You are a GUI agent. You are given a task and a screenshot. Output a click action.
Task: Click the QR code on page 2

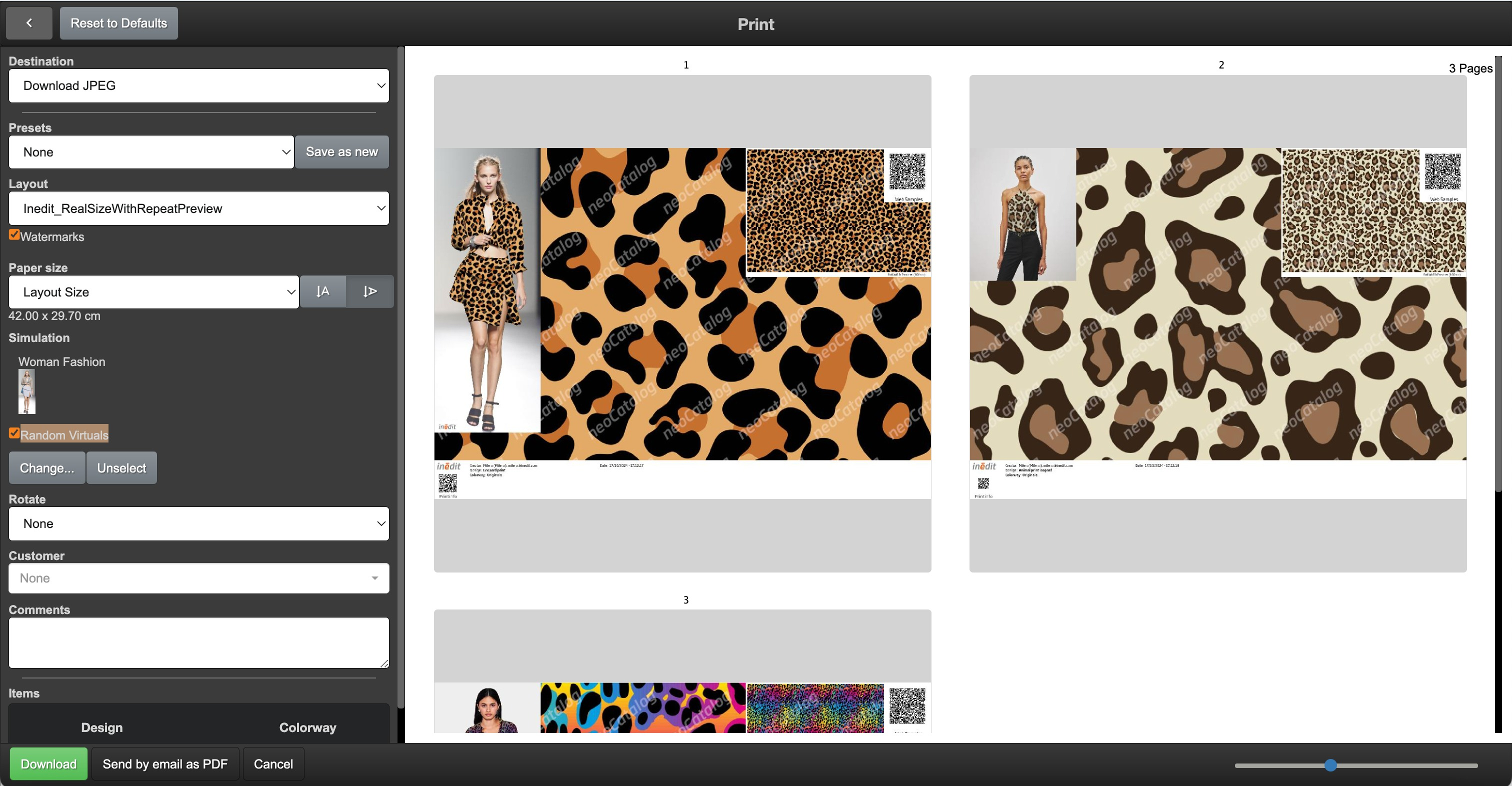tap(1442, 171)
